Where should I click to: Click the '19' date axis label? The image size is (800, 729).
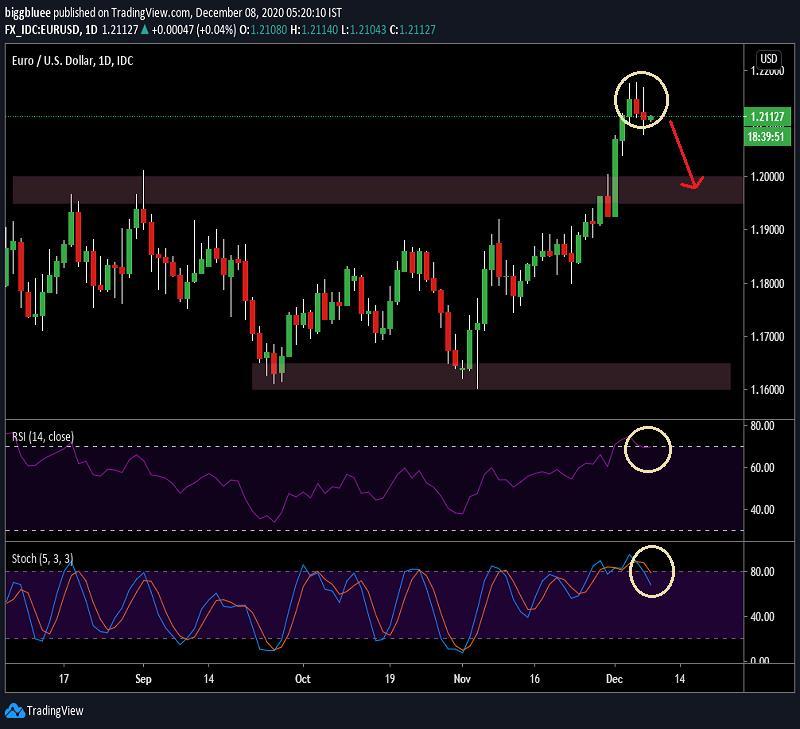(390, 678)
